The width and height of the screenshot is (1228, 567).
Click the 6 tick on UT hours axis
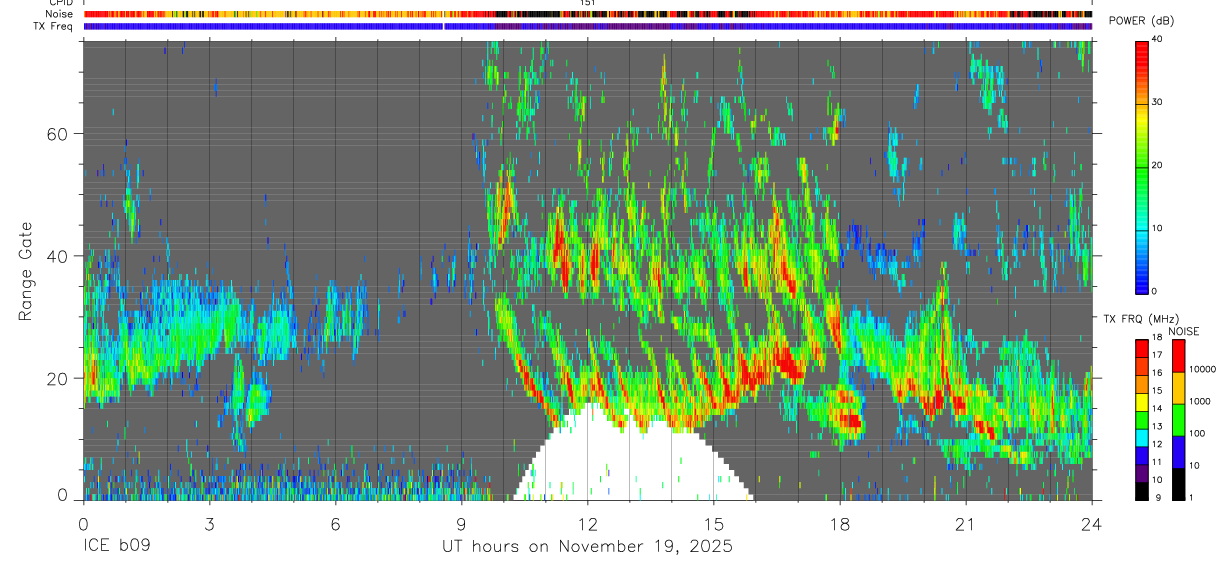tap(335, 523)
